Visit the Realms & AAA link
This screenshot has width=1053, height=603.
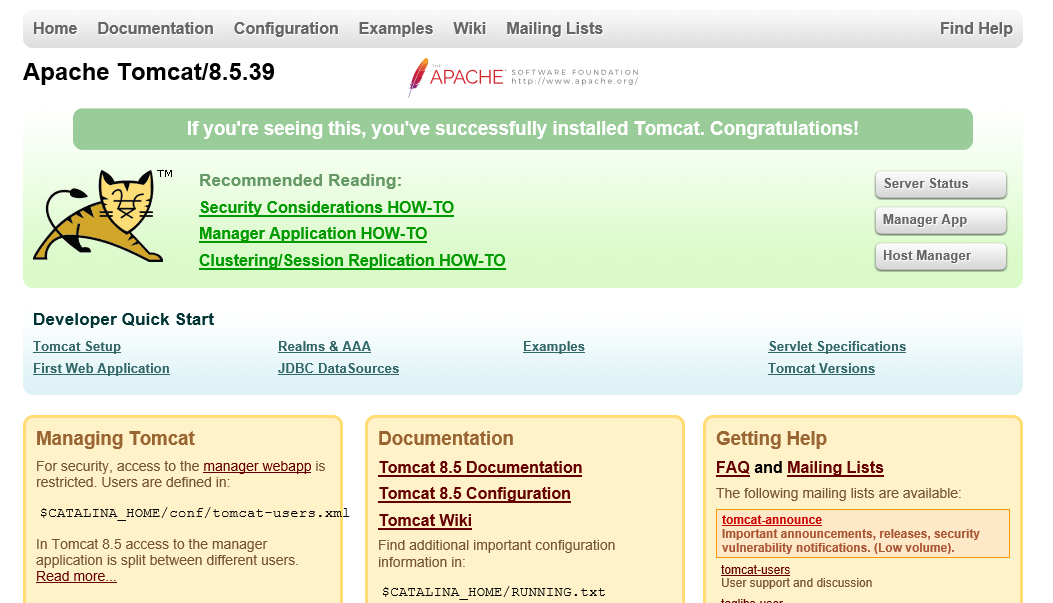[x=324, y=346]
